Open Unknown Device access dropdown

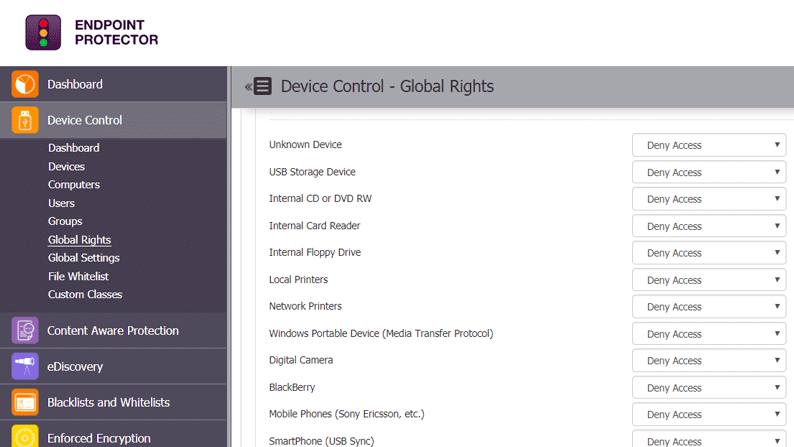pos(709,145)
